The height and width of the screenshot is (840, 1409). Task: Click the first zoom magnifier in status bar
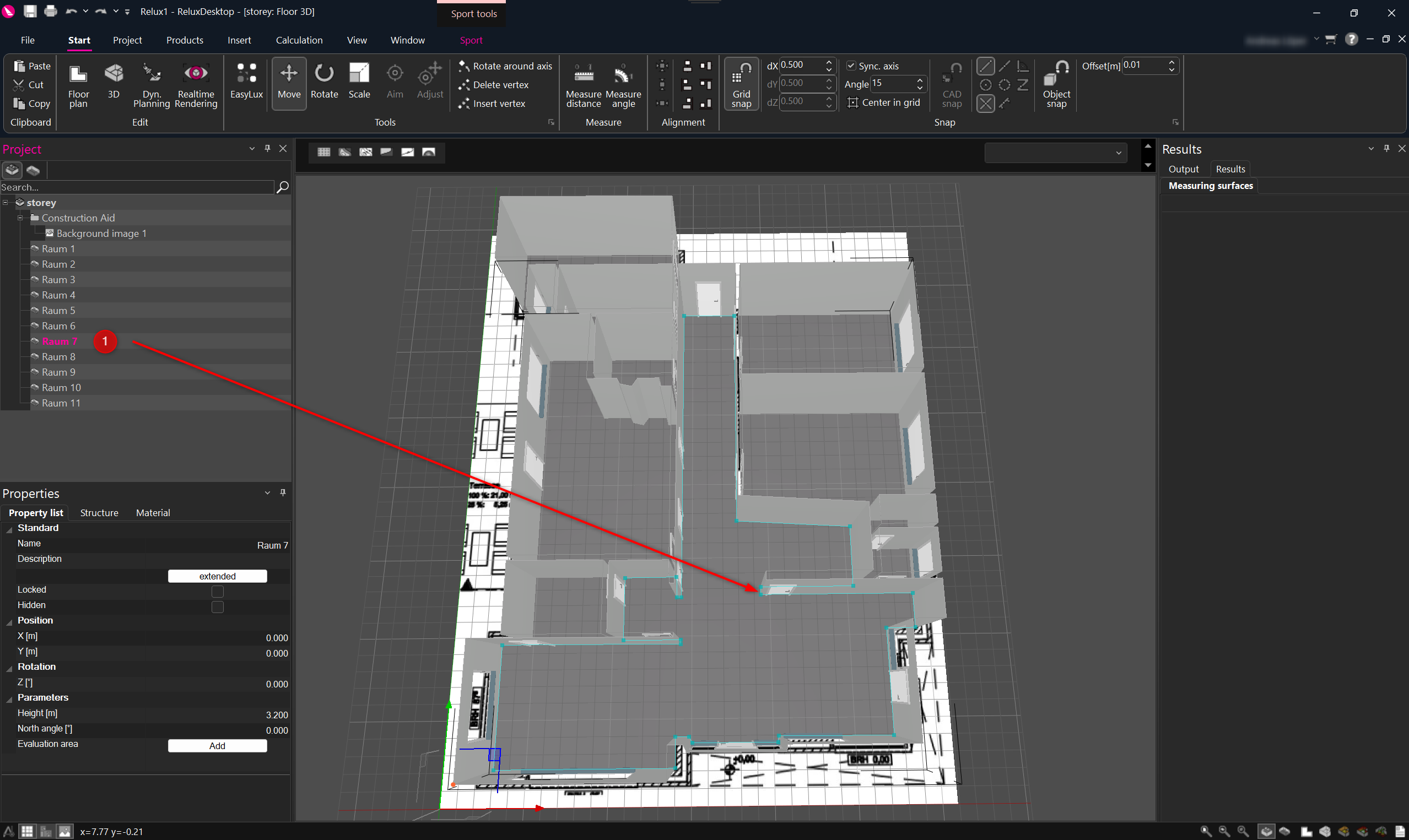pos(1206,832)
